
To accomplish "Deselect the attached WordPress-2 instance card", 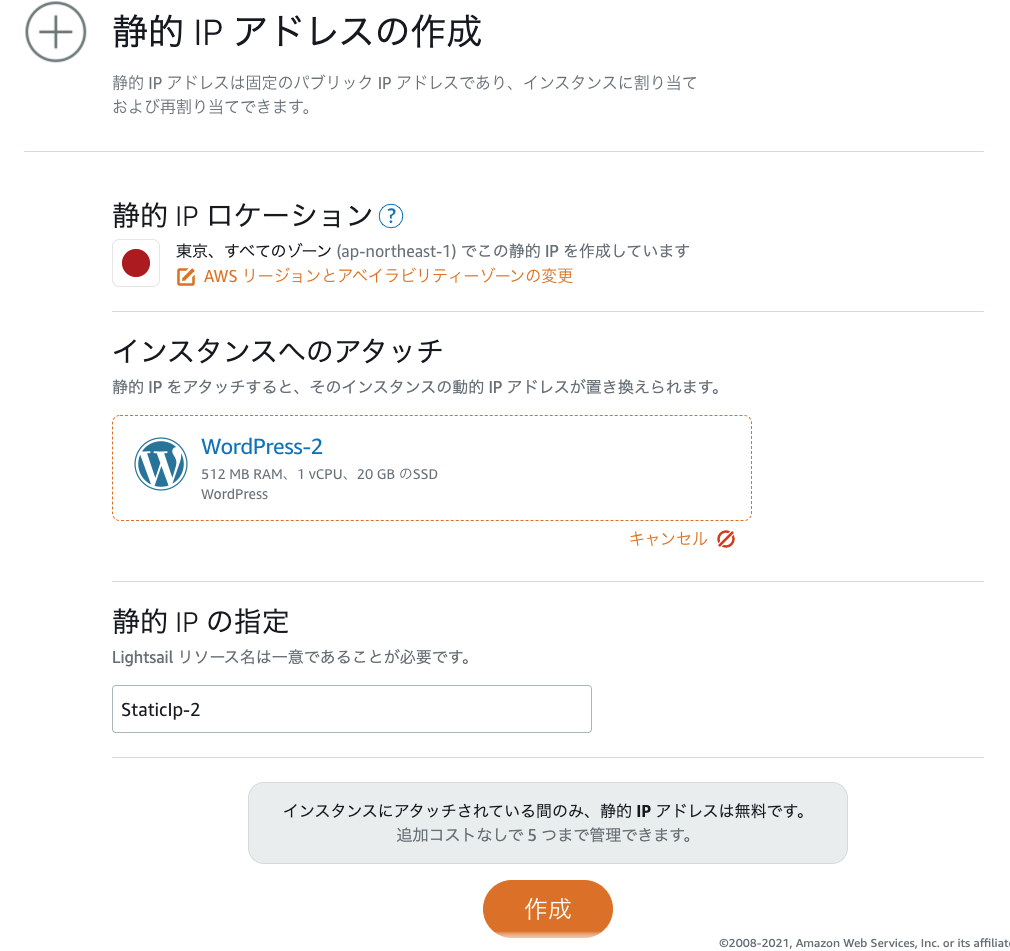I will coord(431,467).
